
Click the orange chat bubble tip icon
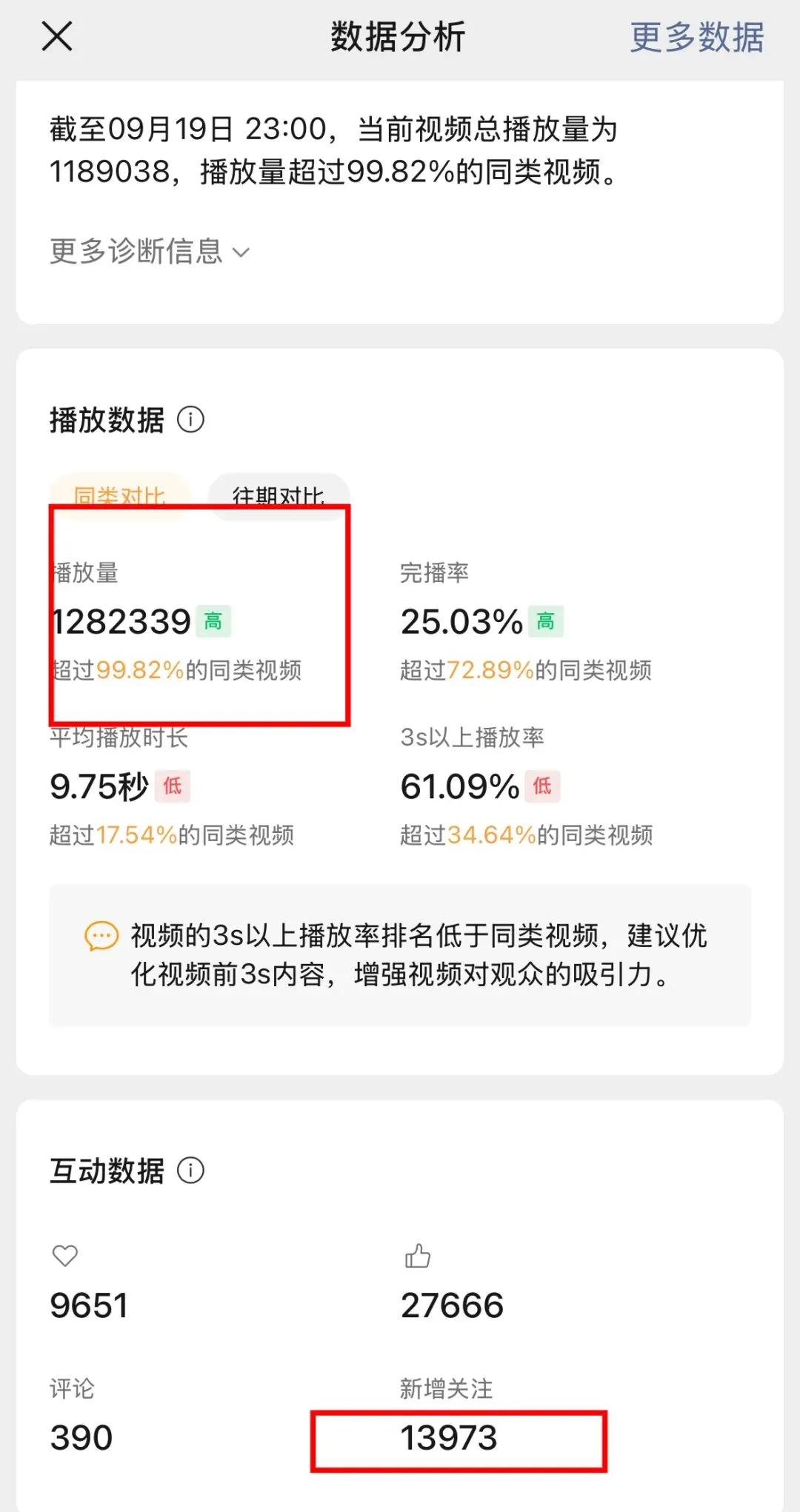tap(101, 936)
